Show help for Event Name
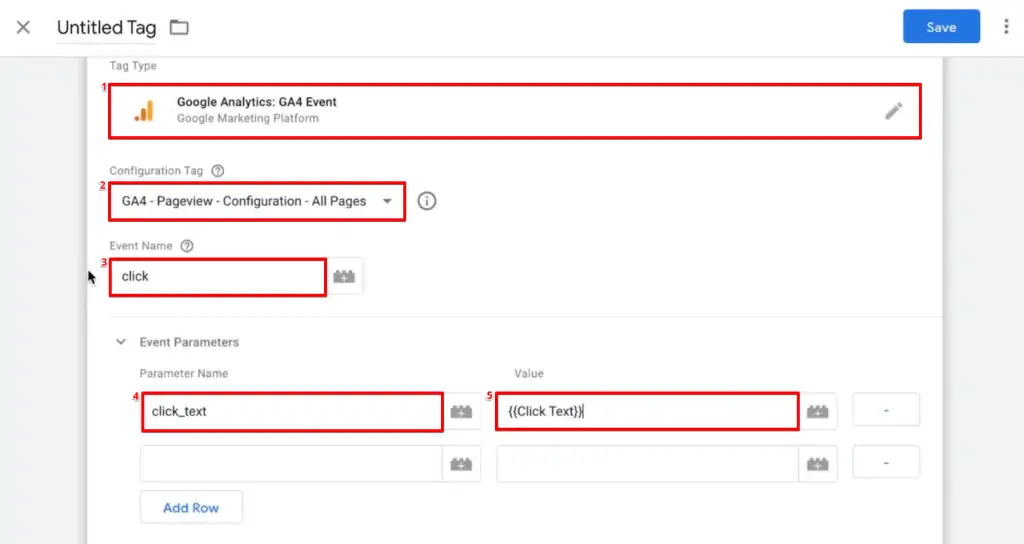 pyautogui.click(x=187, y=246)
